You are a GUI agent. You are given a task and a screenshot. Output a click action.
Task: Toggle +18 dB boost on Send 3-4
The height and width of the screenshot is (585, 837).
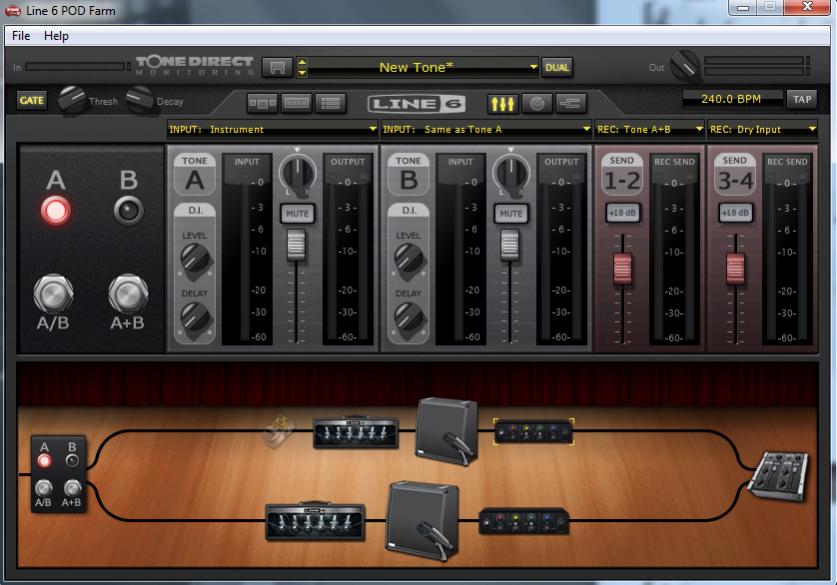pyautogui.click(x=735, y=212)
